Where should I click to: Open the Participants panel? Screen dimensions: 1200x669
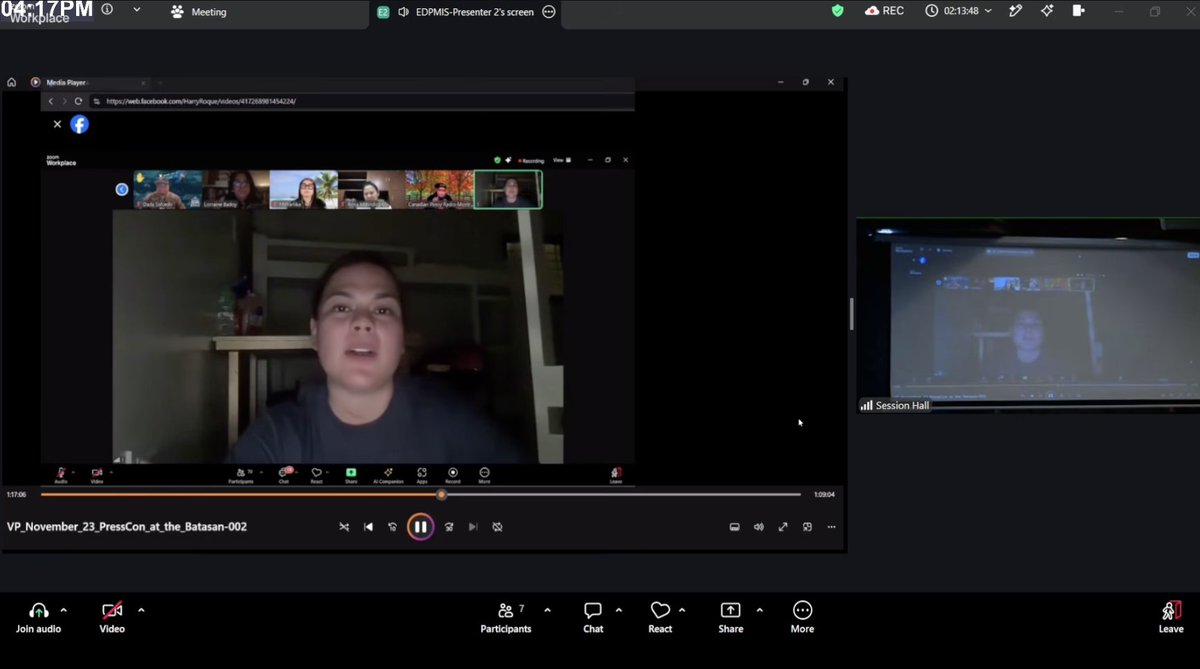click(x=506, y=617)
